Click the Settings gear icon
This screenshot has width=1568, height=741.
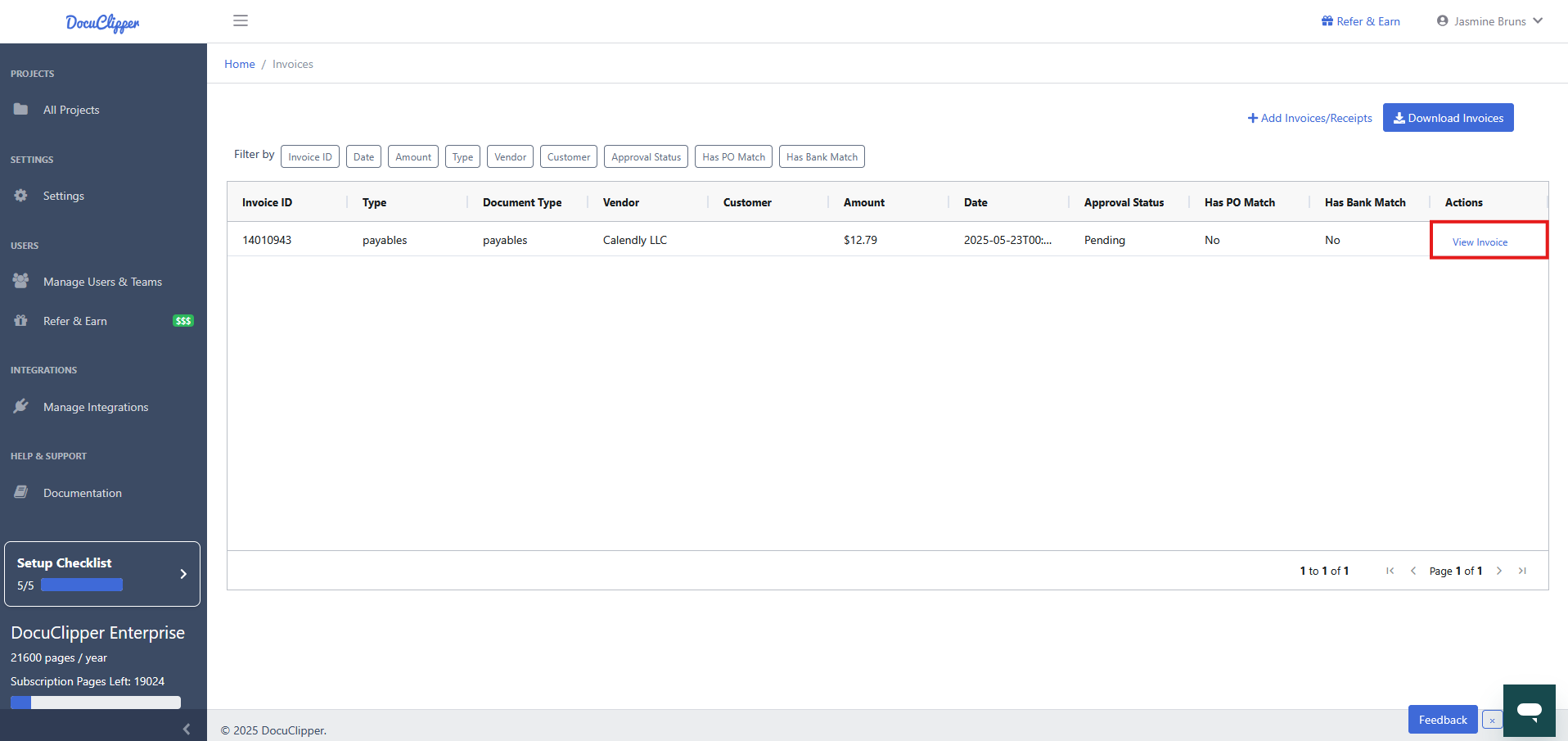[x=20, y=195]
